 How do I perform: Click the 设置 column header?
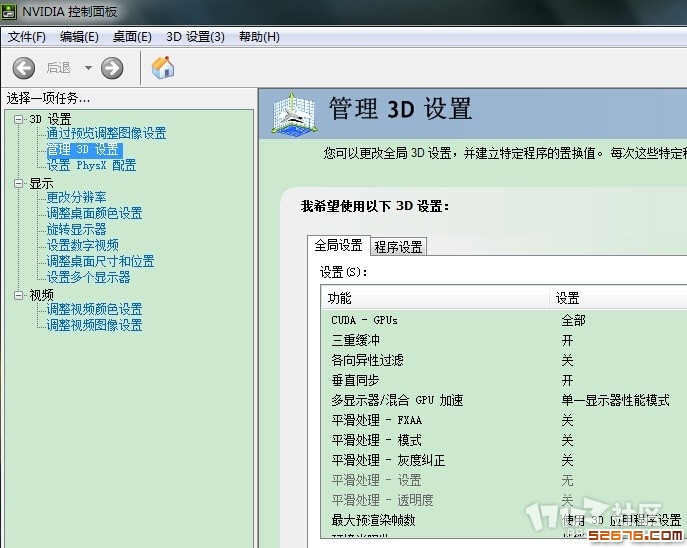[619, 298]
